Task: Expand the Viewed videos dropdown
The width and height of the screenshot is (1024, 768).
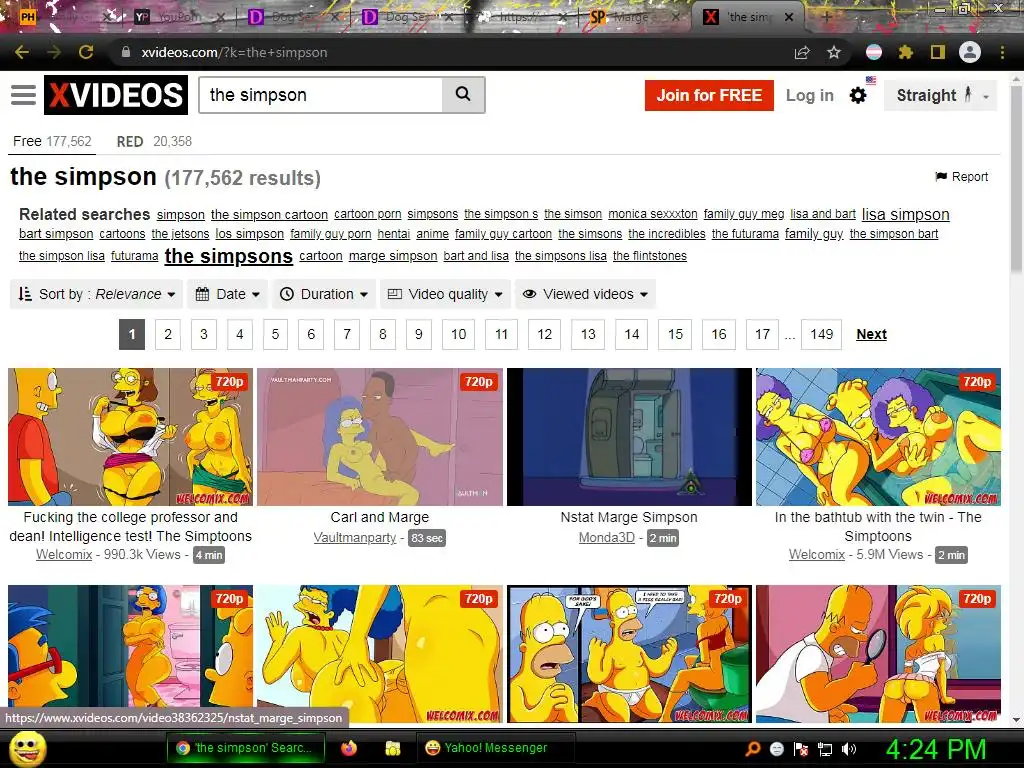Action: [x=585, y=294]
